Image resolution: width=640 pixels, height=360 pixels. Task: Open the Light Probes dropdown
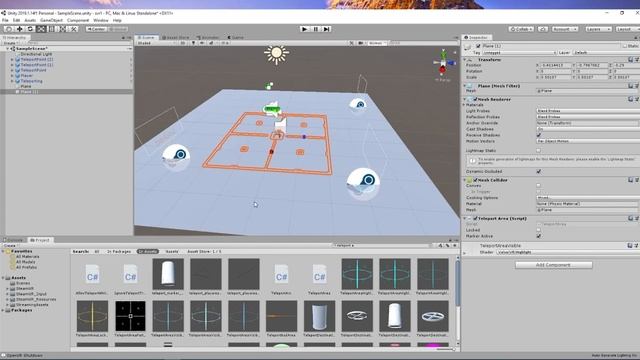click(588, 111)
